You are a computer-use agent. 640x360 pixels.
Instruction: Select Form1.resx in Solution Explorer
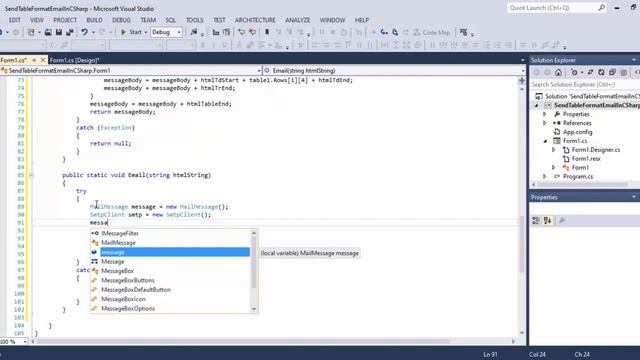point(586,159)
